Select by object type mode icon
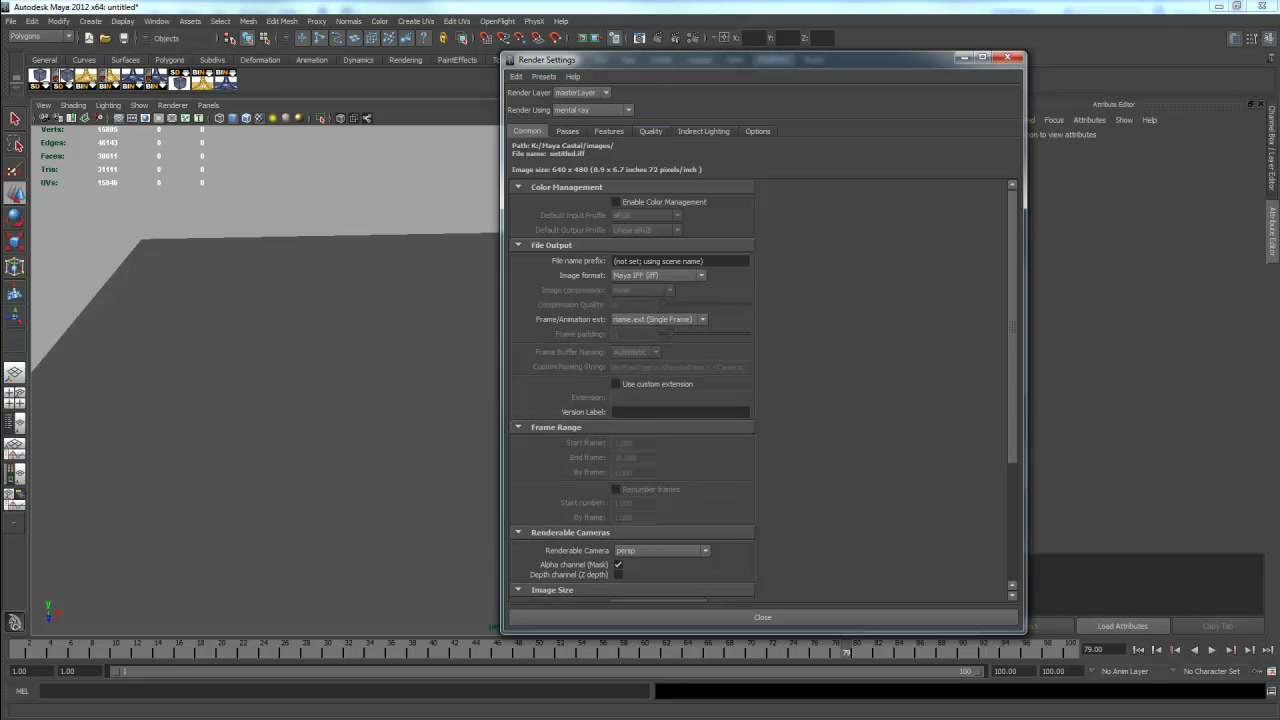This screenshot has height=720, width=1280. click(247, 38)
